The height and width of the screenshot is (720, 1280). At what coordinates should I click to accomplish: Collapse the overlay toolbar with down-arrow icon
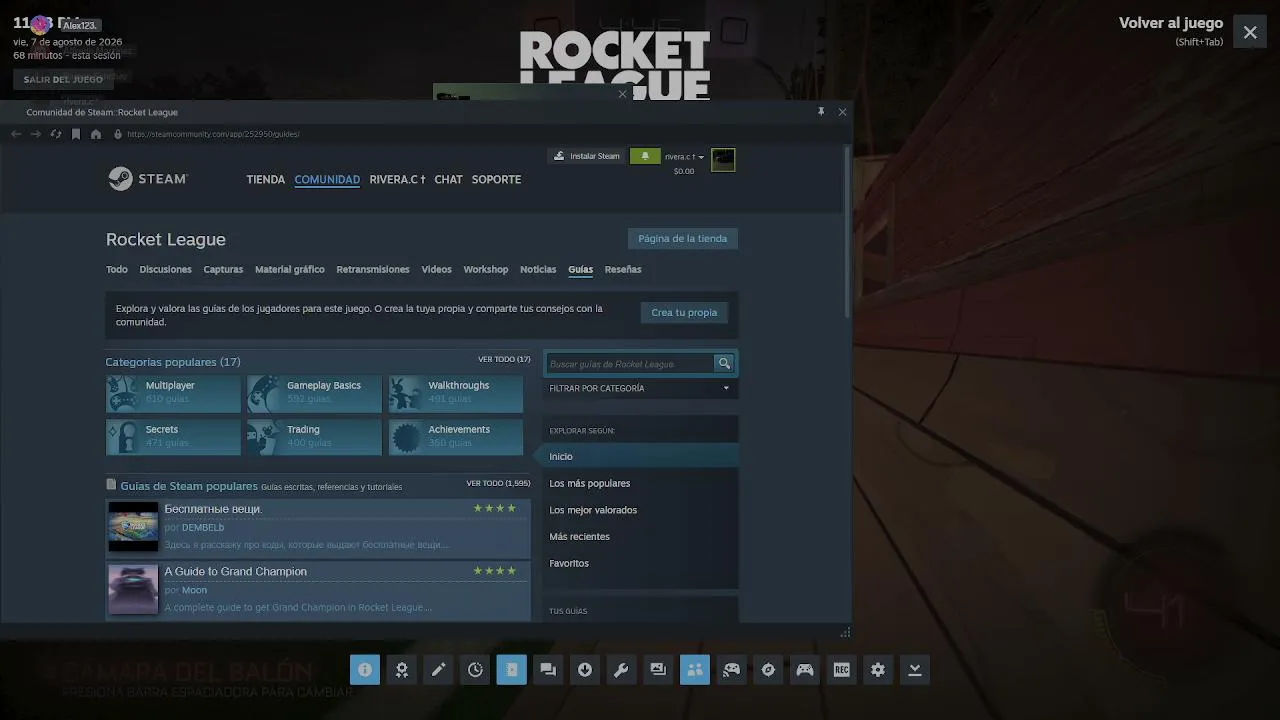915,670
